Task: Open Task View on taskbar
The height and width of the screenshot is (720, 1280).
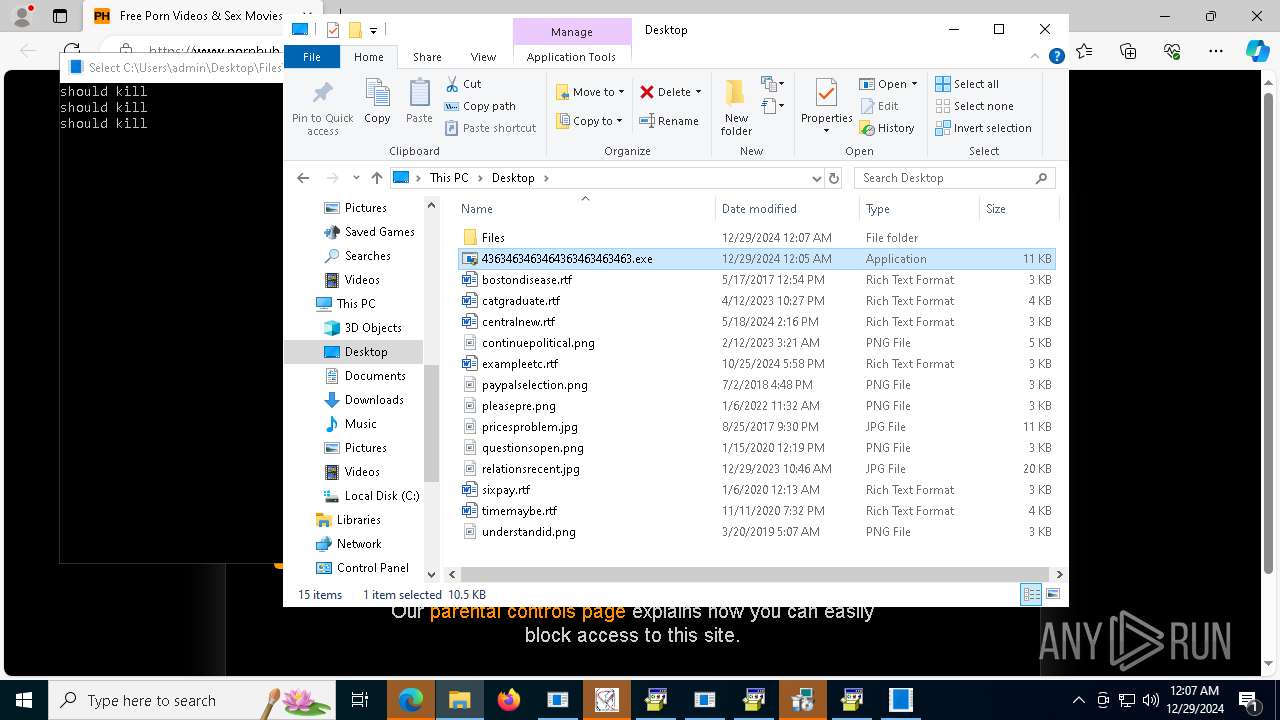Action: 361,700
